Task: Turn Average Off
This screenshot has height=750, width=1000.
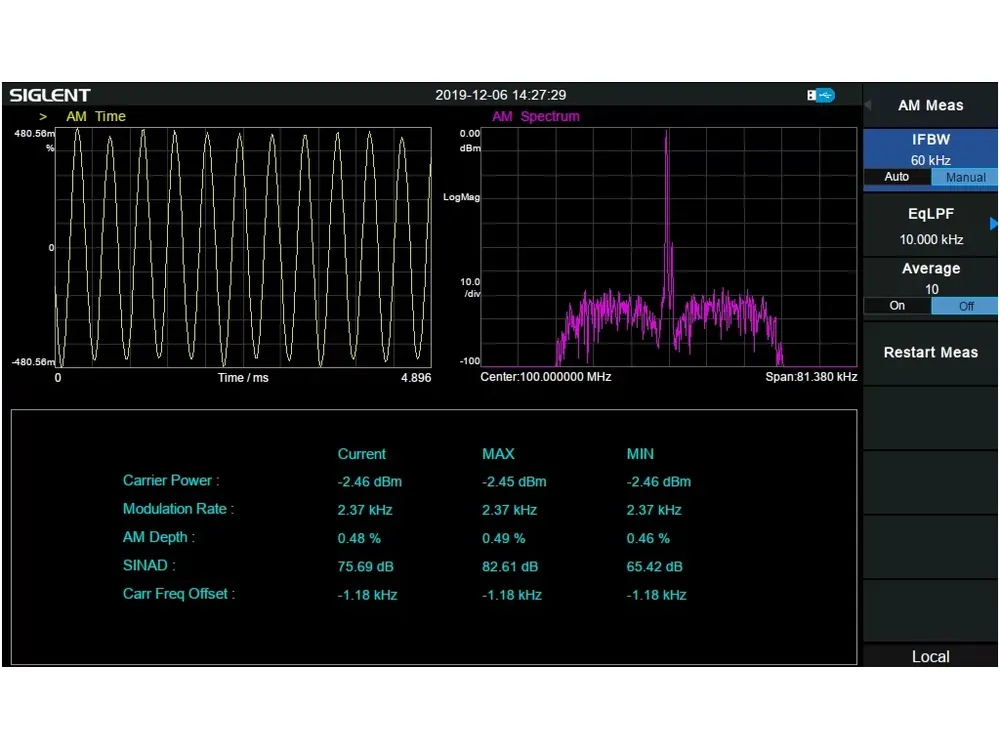Action: click(965, 306)
